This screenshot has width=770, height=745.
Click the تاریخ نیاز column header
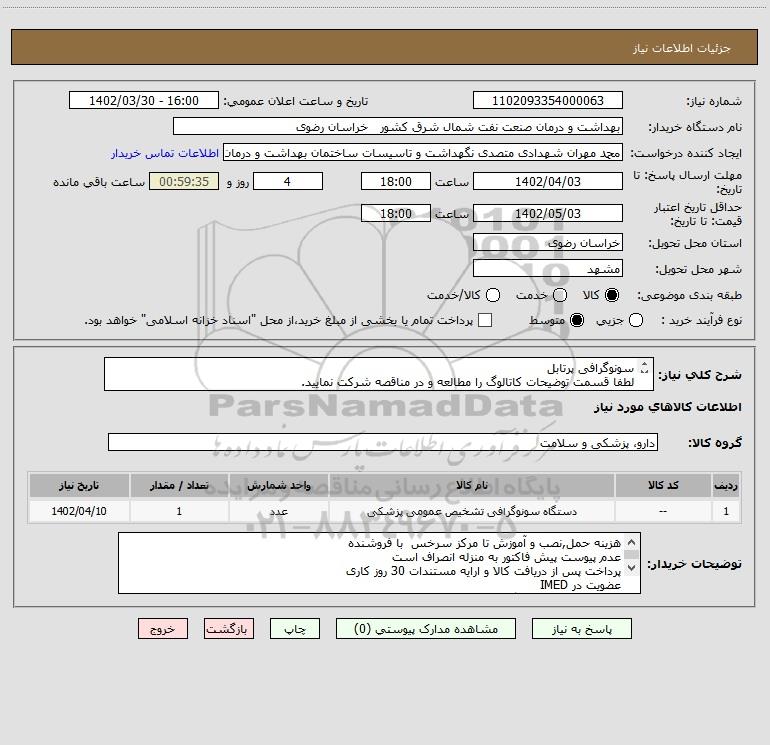pos(79,485)
